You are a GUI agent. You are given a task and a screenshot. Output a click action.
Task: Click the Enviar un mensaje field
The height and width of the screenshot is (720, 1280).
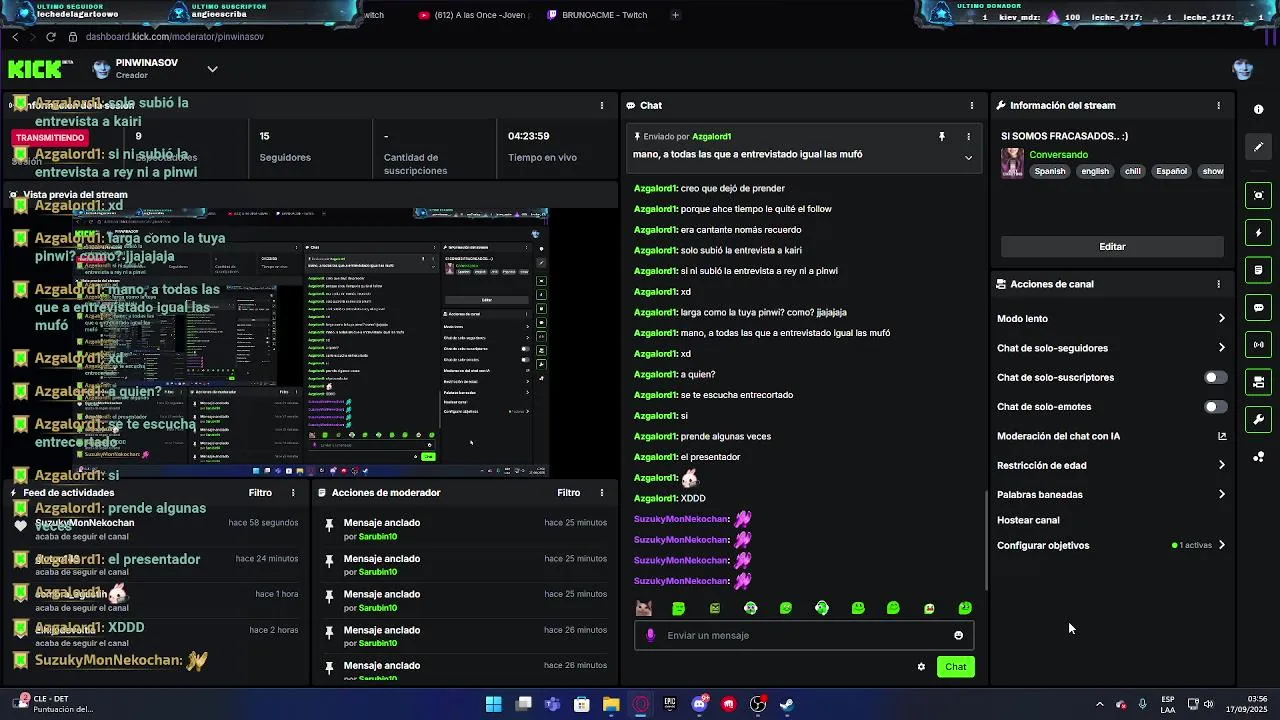(x=803, y=635)
